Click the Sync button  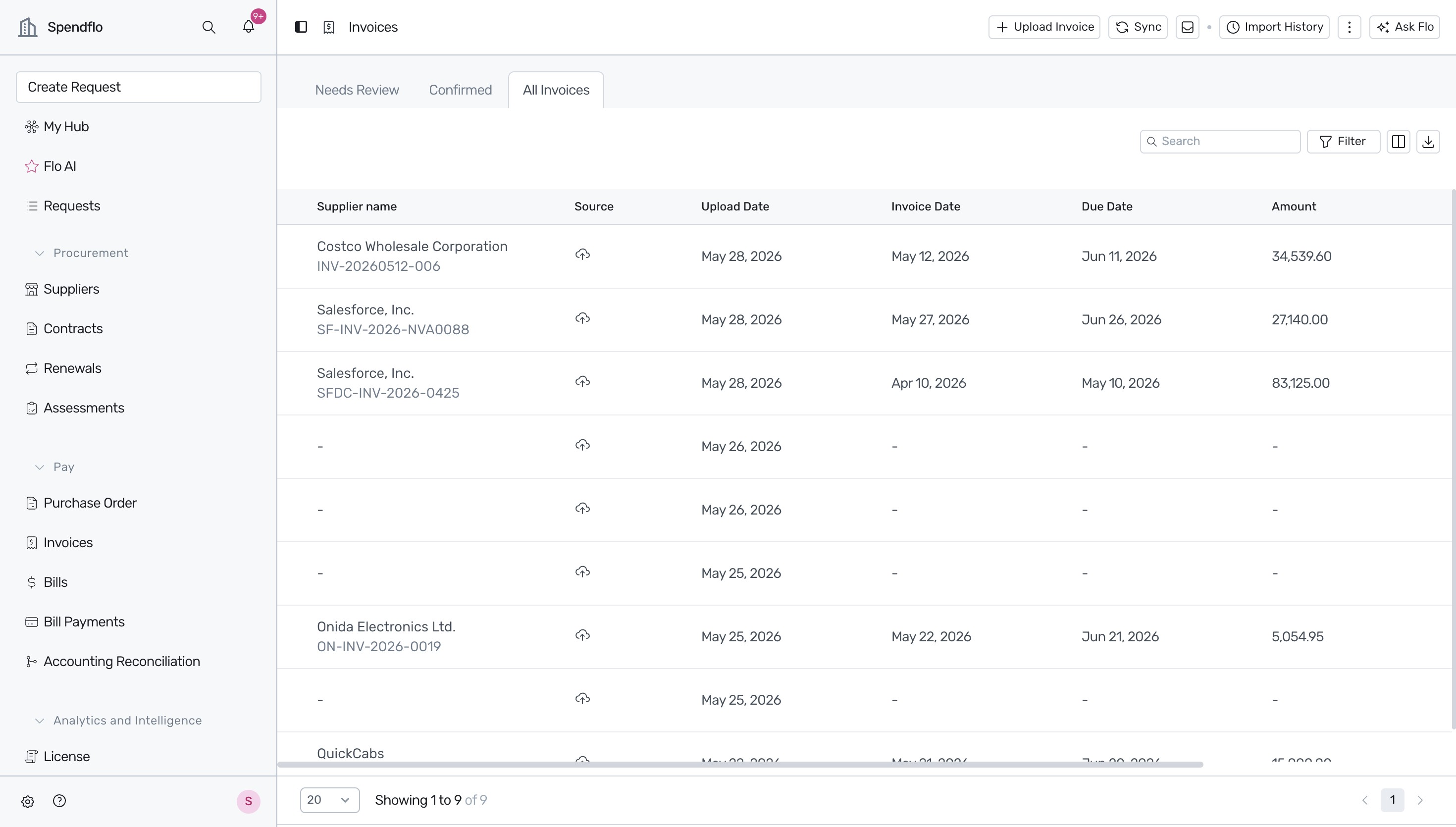pyautogui.click(x=1138, y=27)
